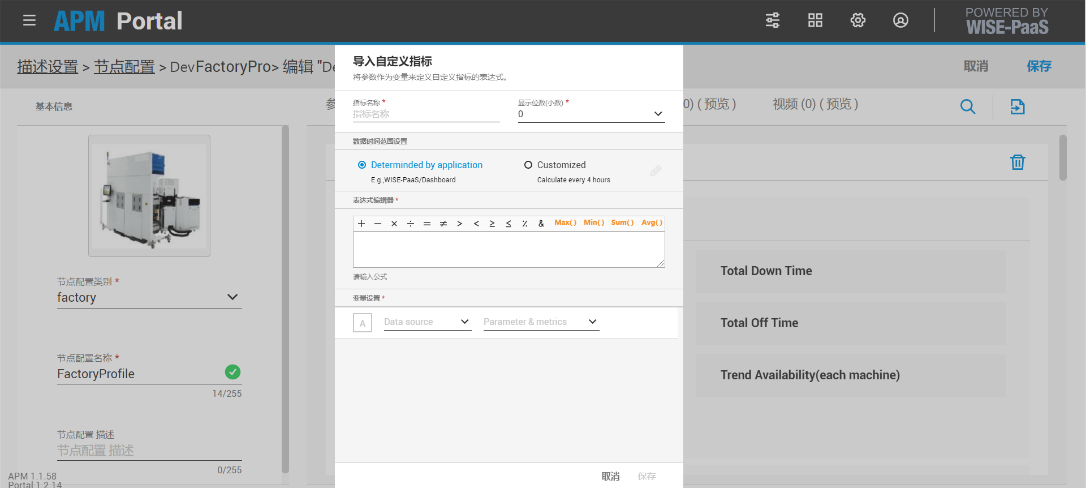The image size is (1086, 488).
Task: Click 取消 button in dialog footer
Action: [x=610, y=476]
